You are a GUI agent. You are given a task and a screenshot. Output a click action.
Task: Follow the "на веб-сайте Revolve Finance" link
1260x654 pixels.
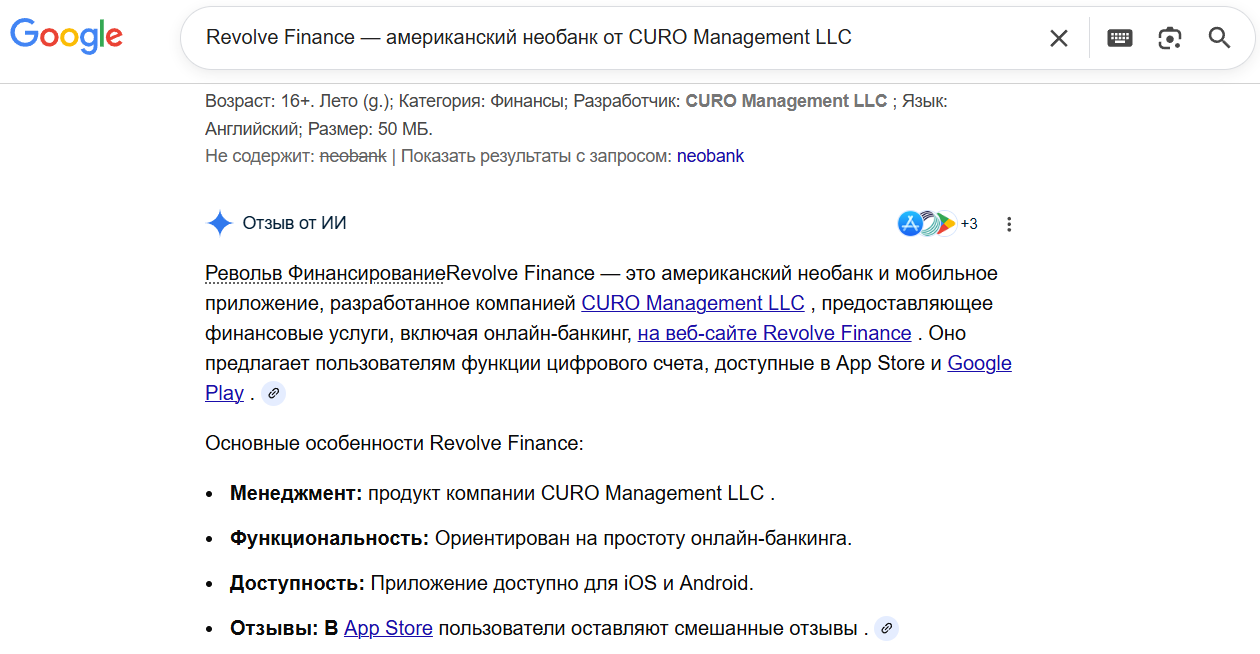click(774, 333)
